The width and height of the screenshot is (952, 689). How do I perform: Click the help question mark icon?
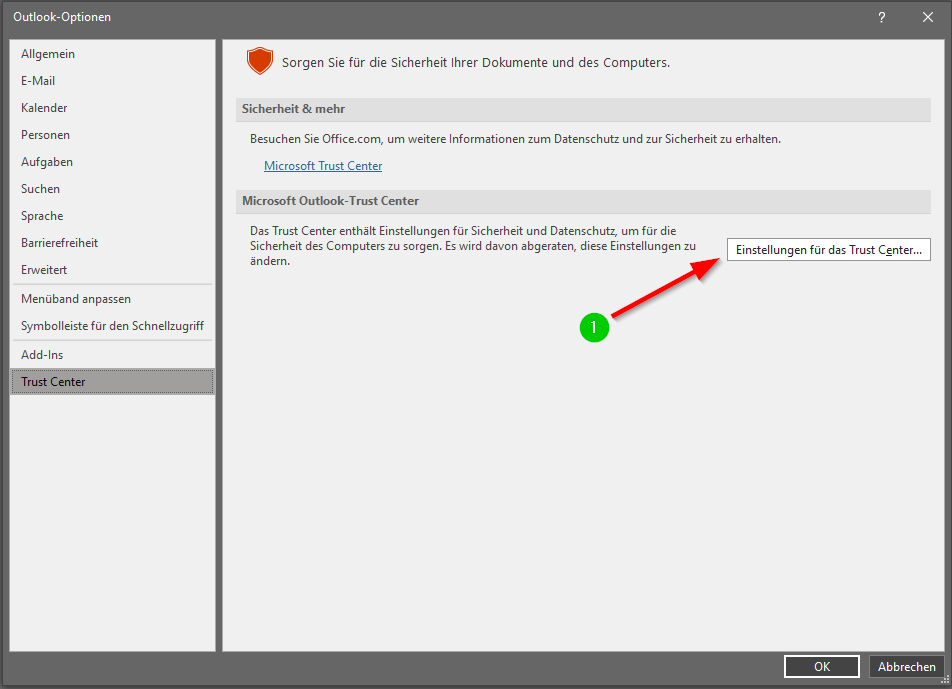click(882, 17)
